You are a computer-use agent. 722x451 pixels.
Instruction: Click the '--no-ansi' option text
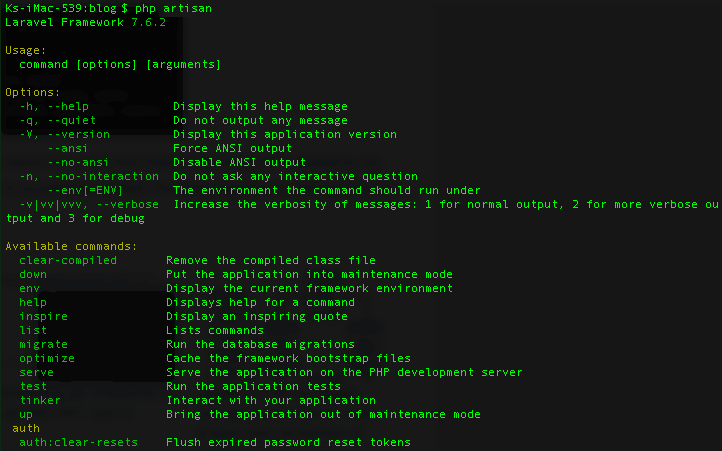pos(79,162)
